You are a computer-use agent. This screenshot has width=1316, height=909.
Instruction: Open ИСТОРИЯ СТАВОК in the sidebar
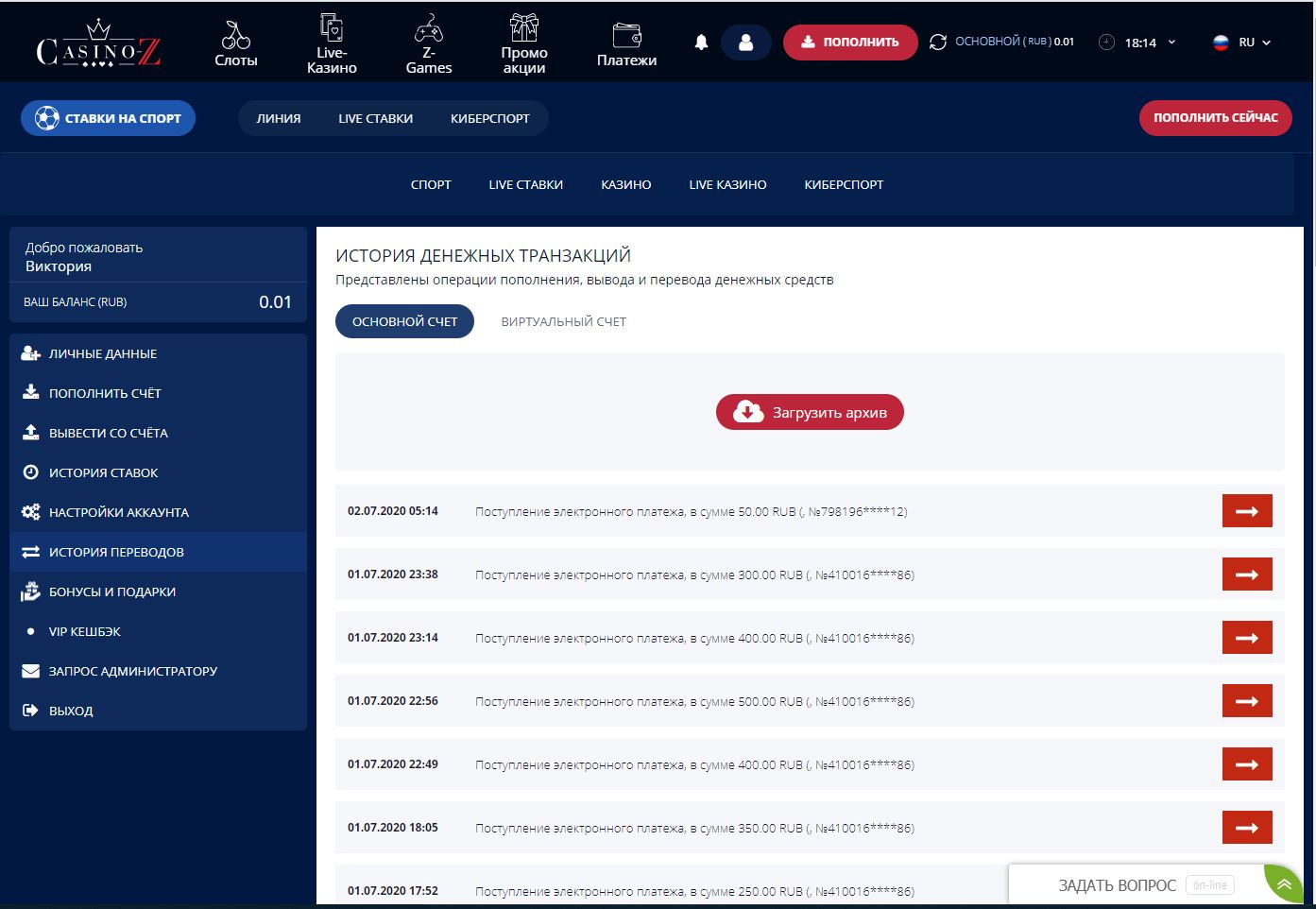(103, 472)
